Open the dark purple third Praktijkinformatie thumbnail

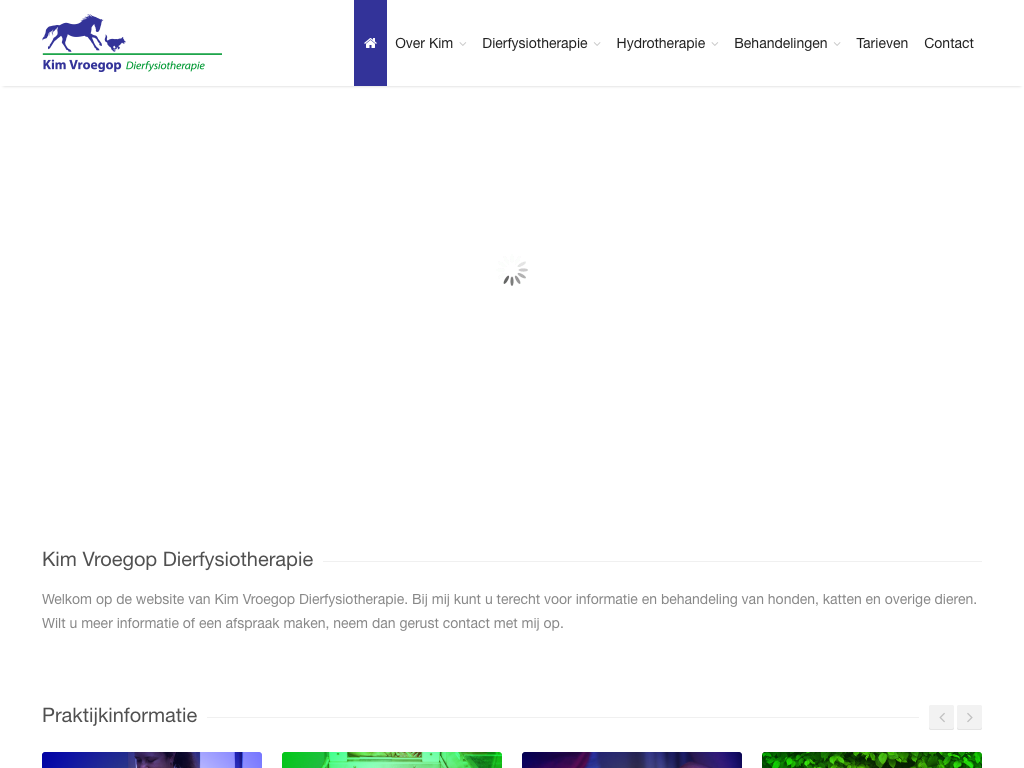[x=632, y=760]
